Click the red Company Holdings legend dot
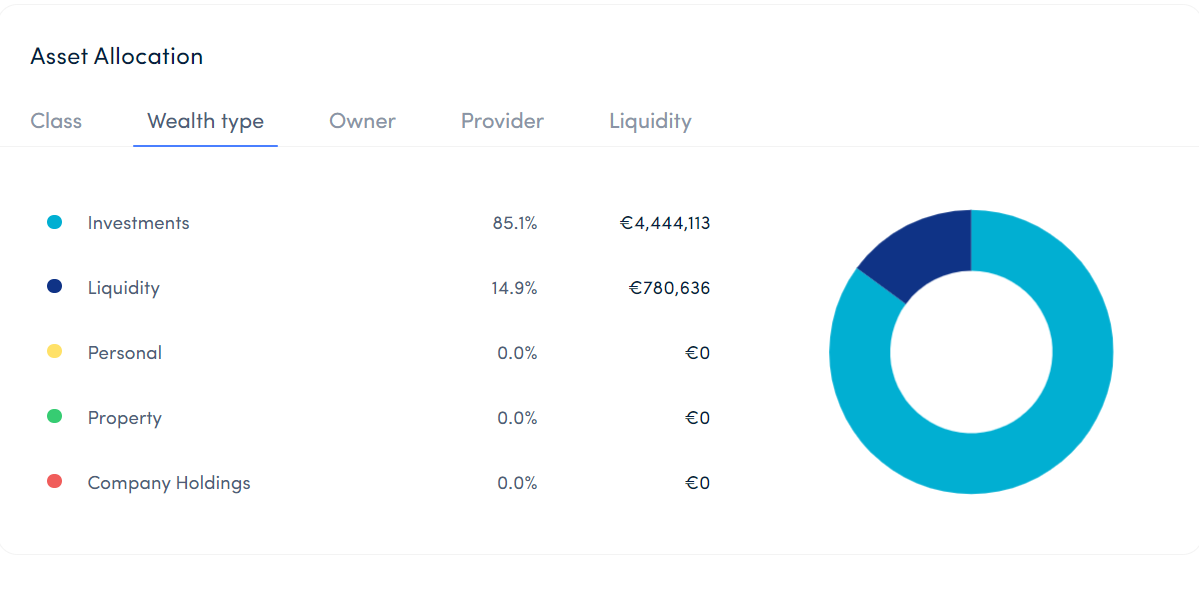 tap(55, 482)
